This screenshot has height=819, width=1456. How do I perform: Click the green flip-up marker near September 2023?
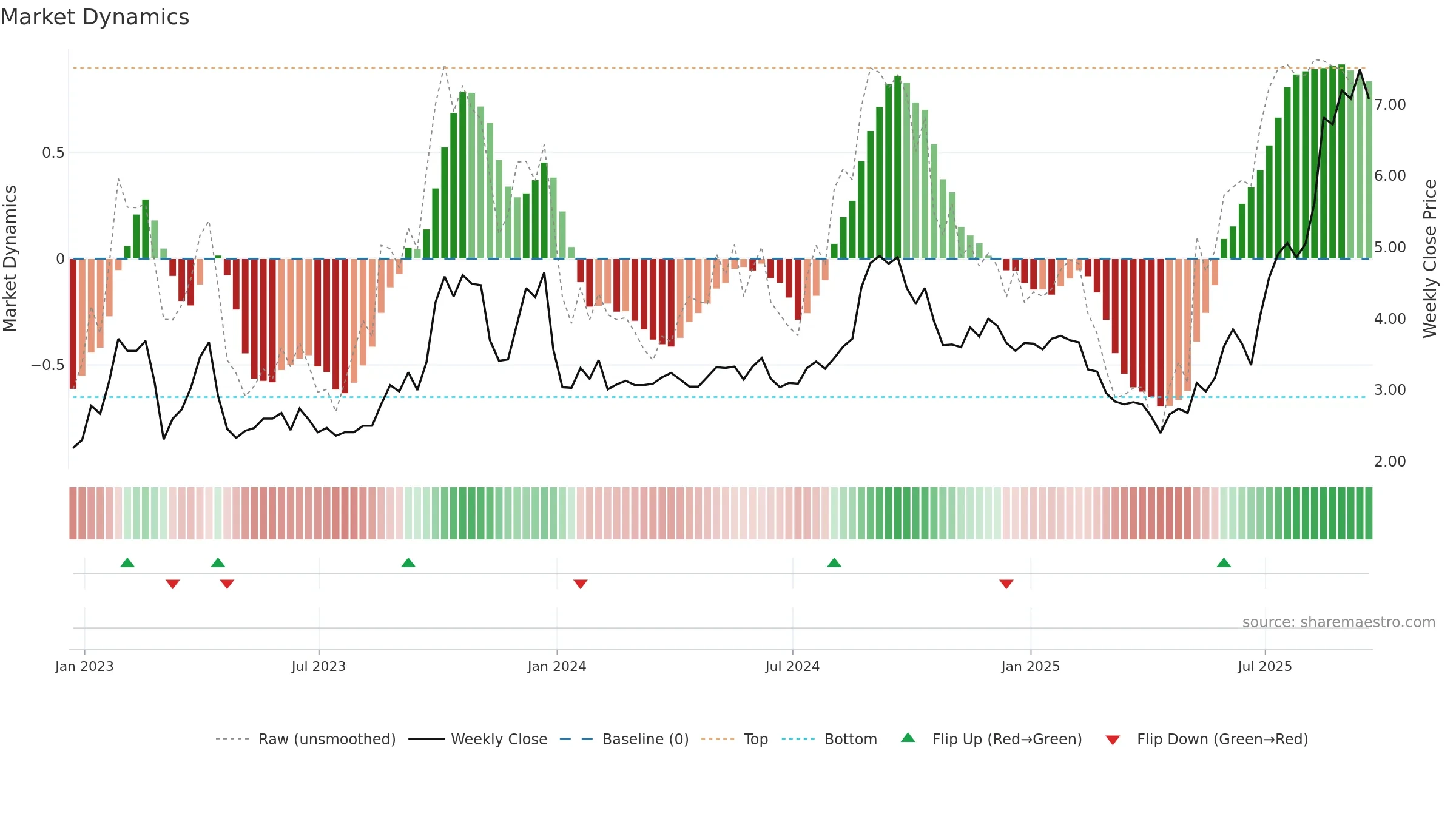pyautogui.click(x=408, y=562)
